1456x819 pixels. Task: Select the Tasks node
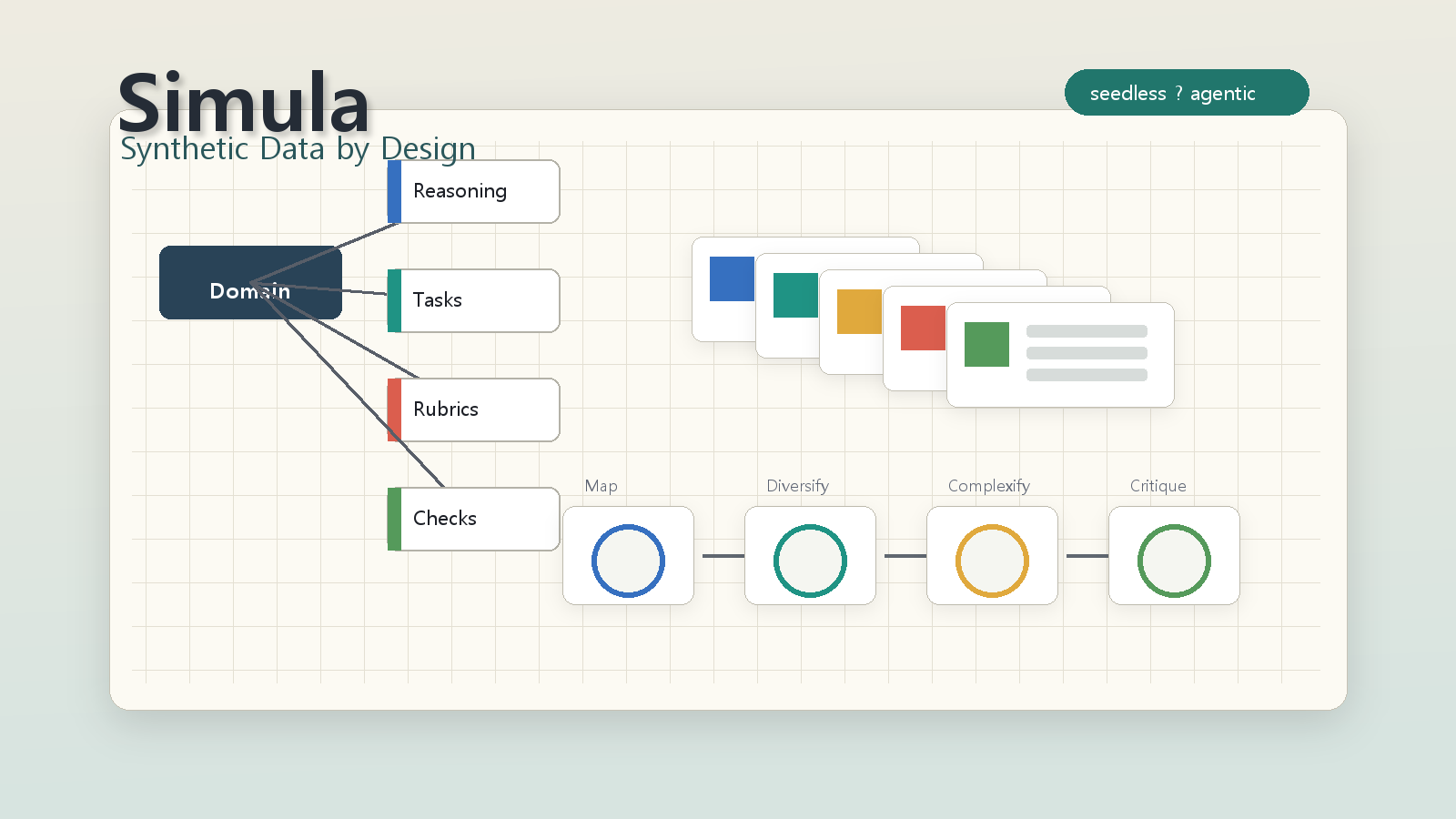tap(473, 300)
